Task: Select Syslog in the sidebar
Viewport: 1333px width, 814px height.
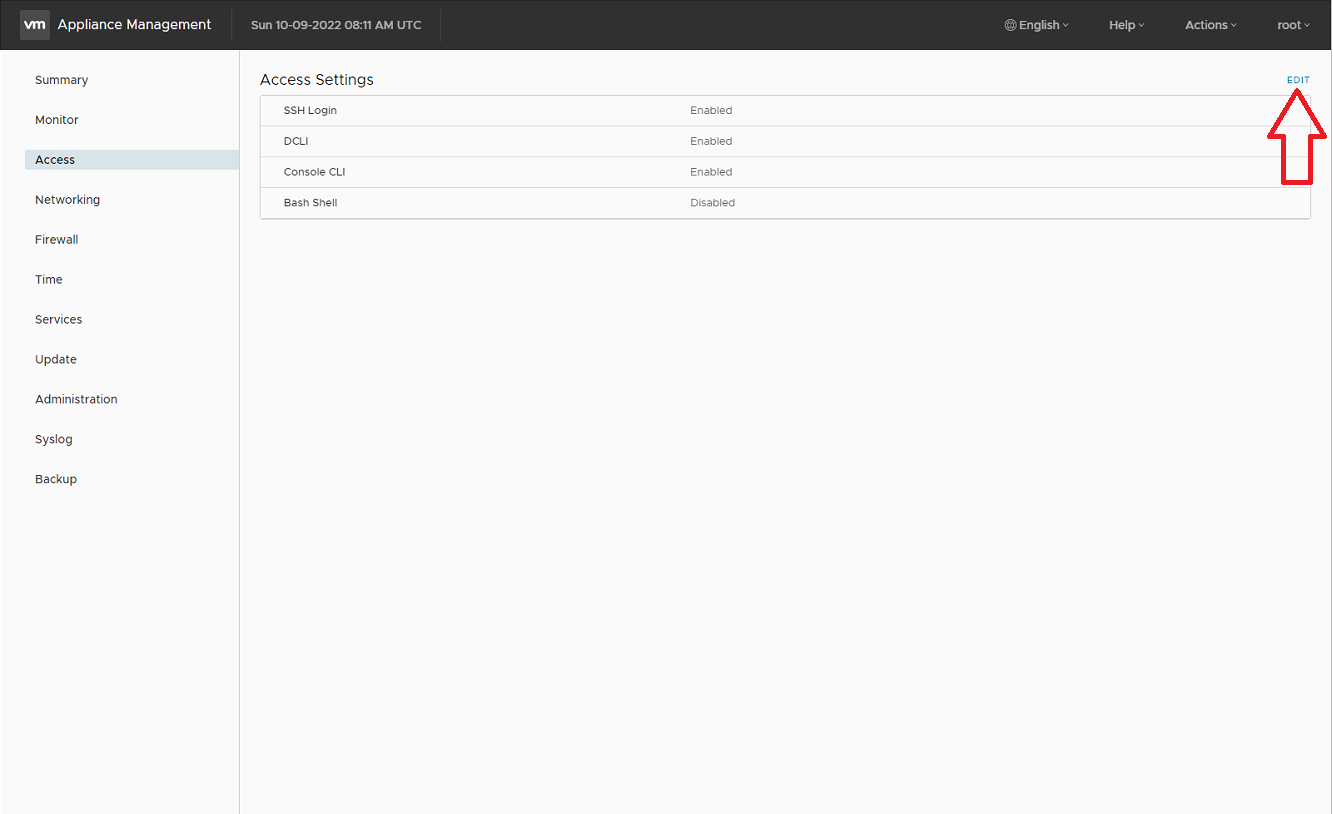Action: pyautogui.click(x=54, y=440)
